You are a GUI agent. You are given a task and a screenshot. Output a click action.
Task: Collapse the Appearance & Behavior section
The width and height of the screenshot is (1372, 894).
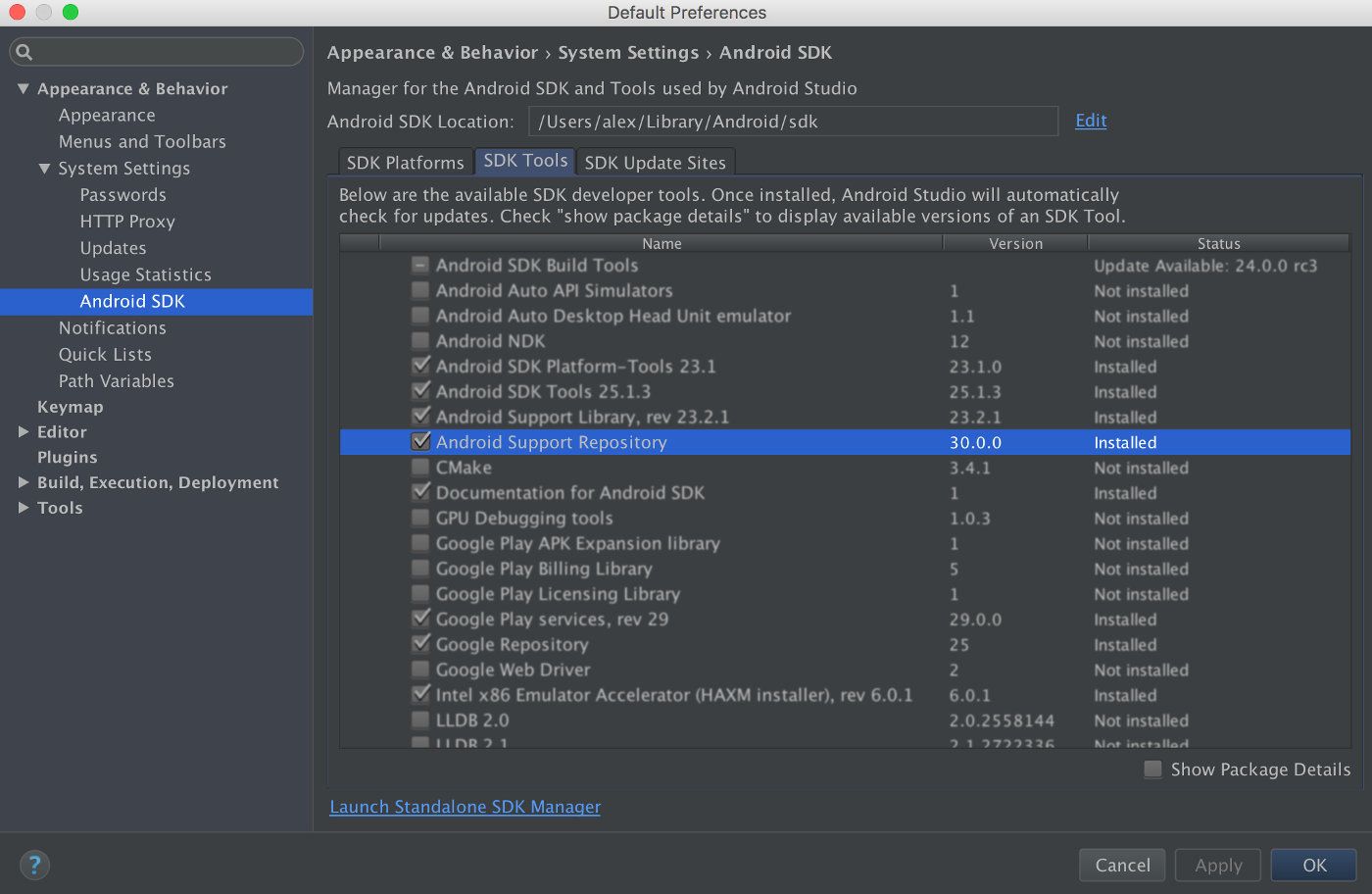pyautogui.click(x=23, y=88)
